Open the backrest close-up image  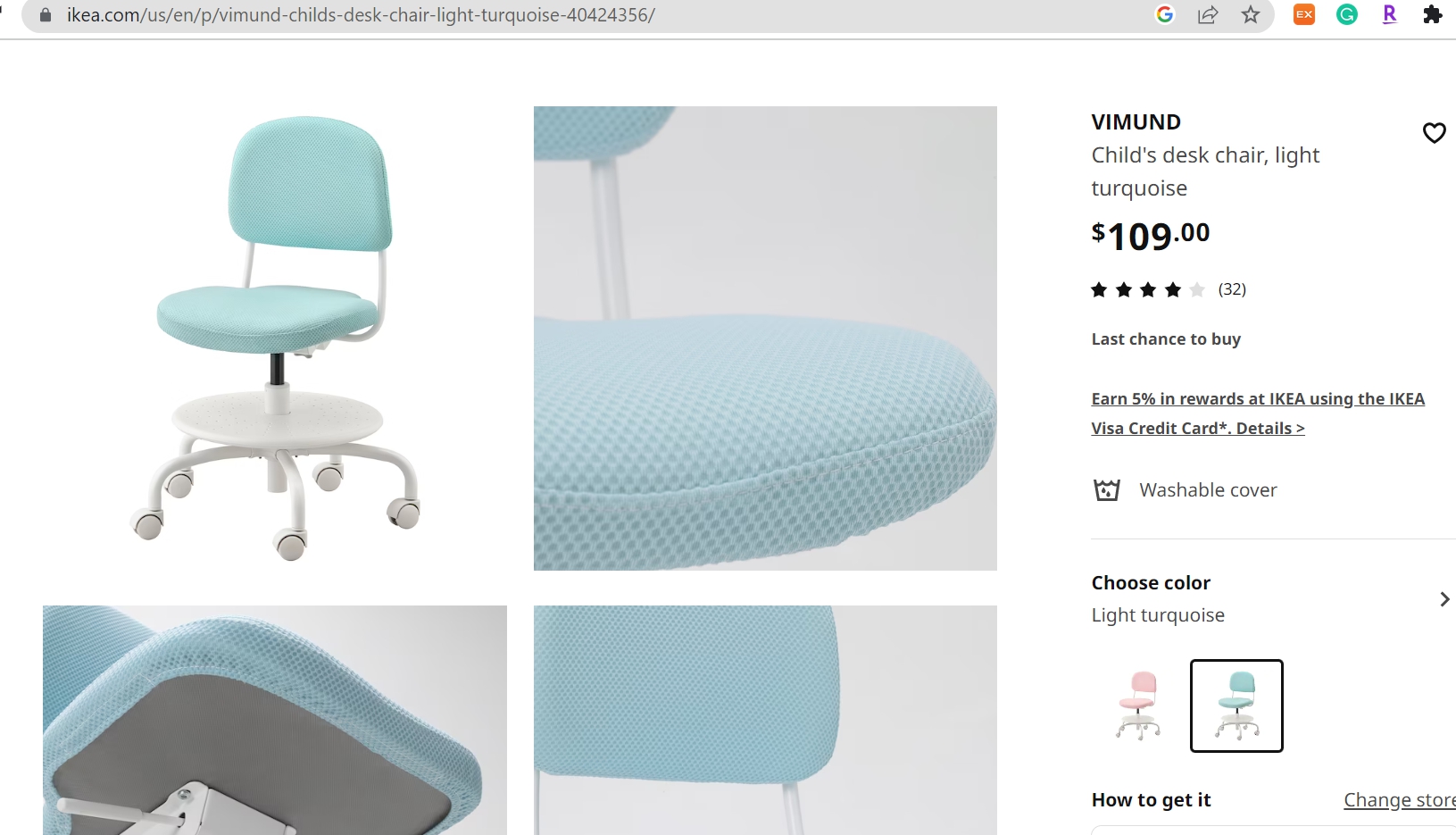[765, 720]
